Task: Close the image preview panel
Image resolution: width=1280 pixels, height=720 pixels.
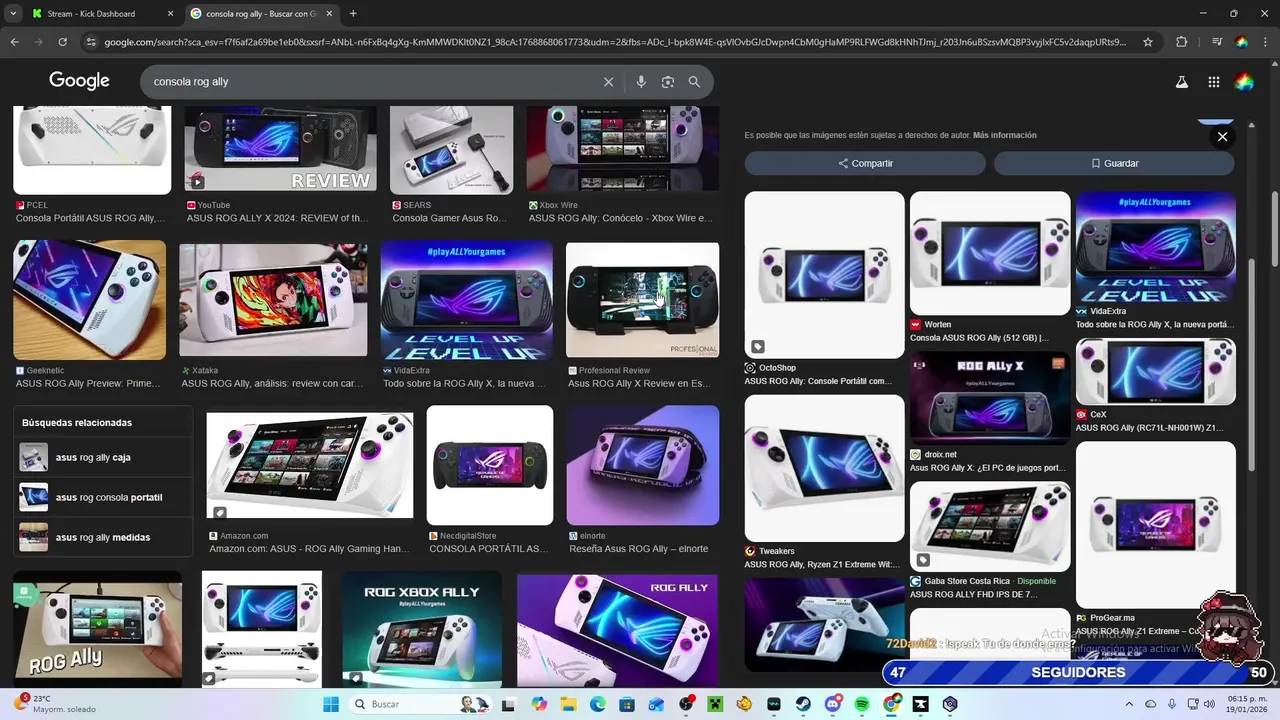Action: point(1222,137)
